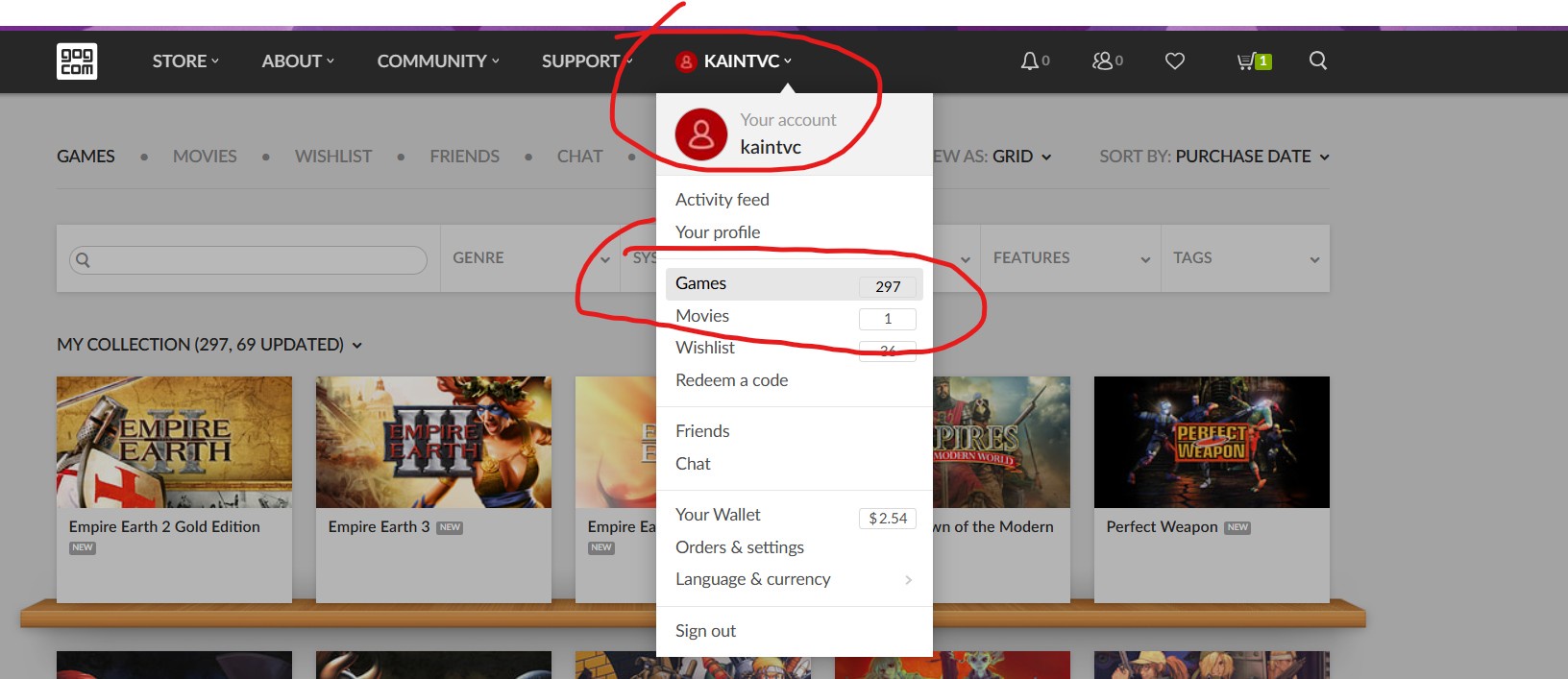Image resolution: width=1568 pixels, height=679 pixels.
Task: Click the kaintvc username in menu
Action: 771,147
